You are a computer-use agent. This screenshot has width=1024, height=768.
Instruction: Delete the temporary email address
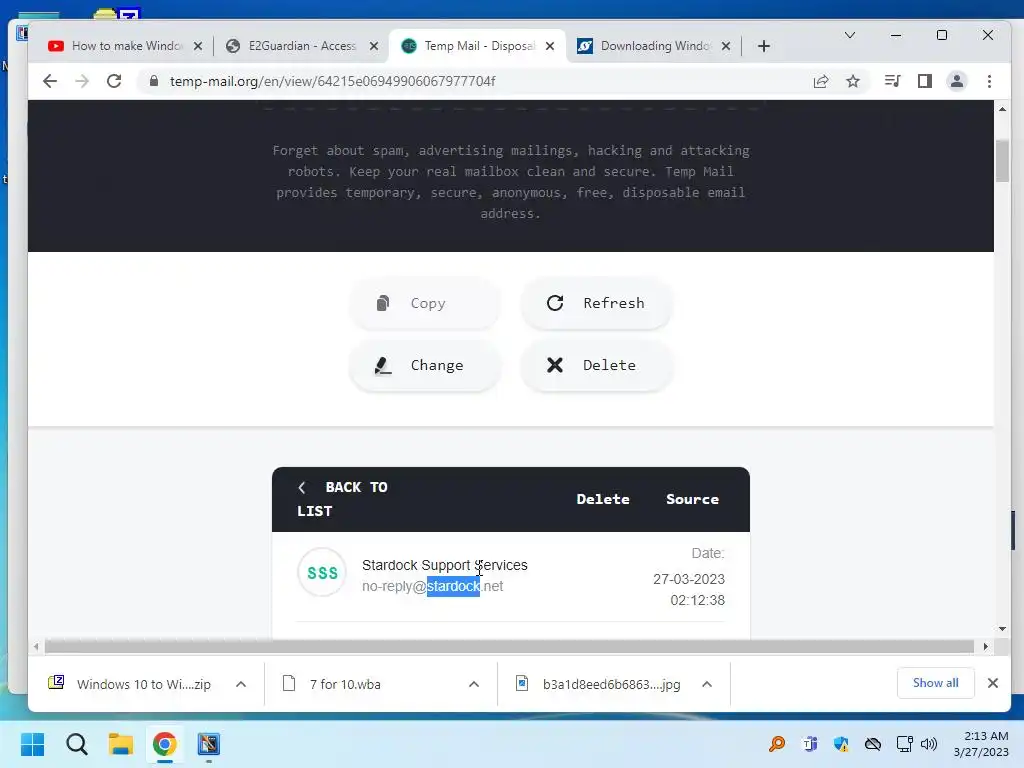(x=596, y=365)
